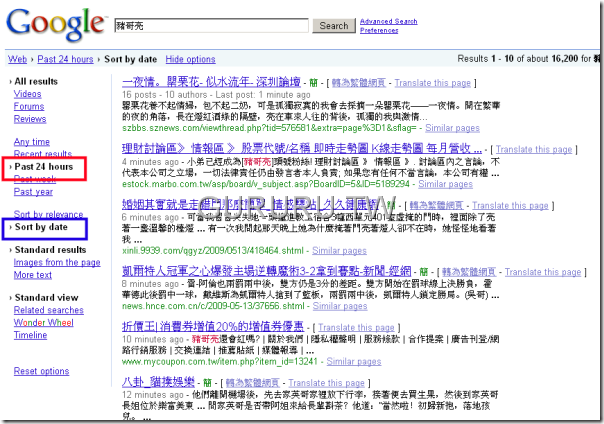The height and width of the screenshot is (424, 604).
Task: Choose Past week filter
Action: (35, 179)
